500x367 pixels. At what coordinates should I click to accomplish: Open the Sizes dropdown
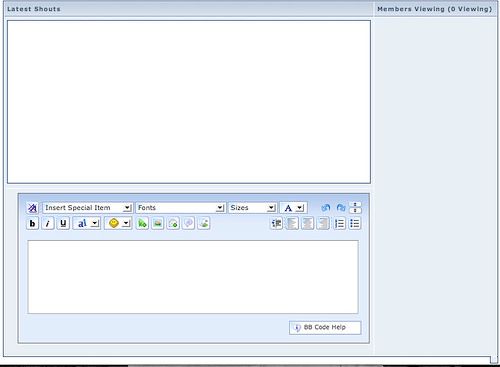tap(252, 208)
